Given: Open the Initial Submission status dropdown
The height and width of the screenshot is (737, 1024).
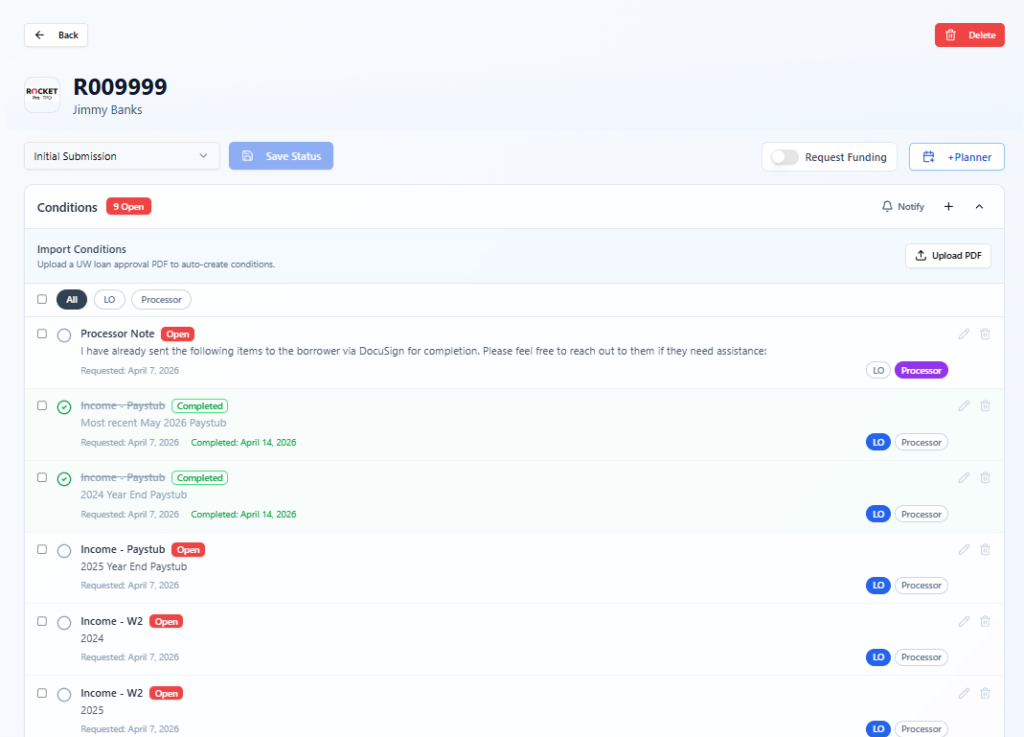Looking at the screenshot, I should pyautogui.click(x=122, y=156).
